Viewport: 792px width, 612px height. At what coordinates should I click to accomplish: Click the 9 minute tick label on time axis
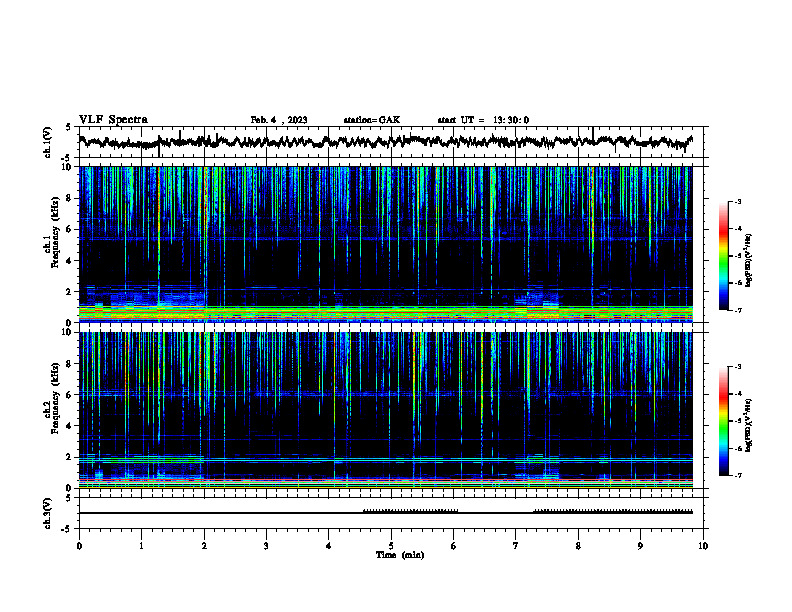click(x=640, y=546)
